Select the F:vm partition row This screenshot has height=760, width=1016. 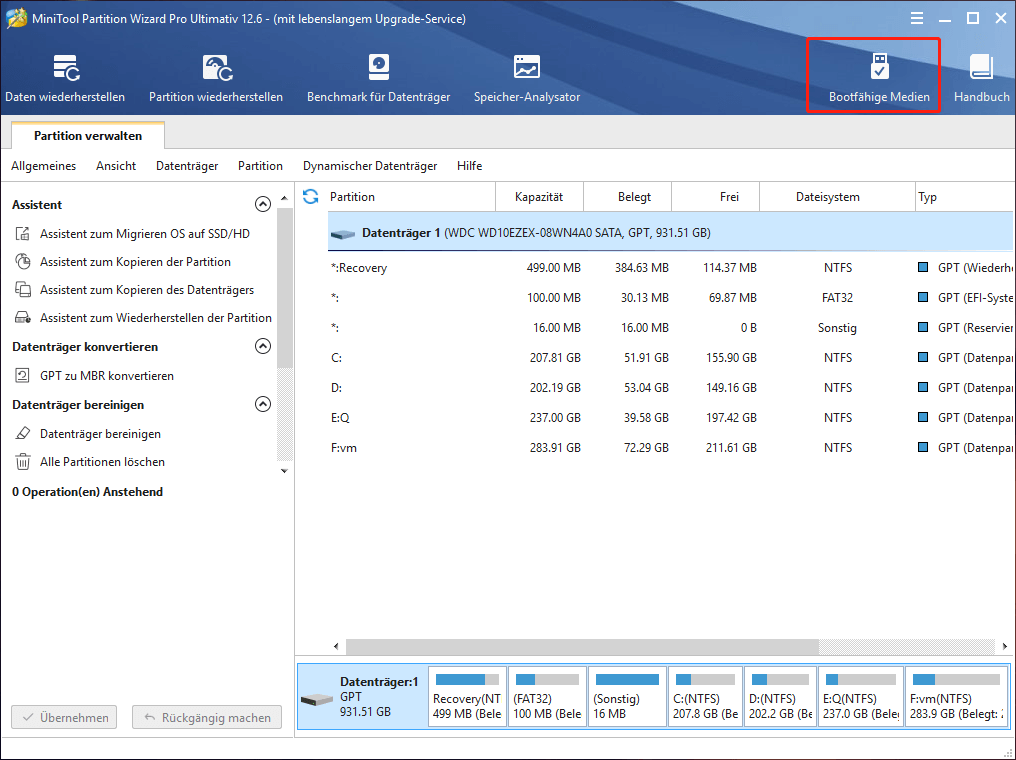[671, 448]
